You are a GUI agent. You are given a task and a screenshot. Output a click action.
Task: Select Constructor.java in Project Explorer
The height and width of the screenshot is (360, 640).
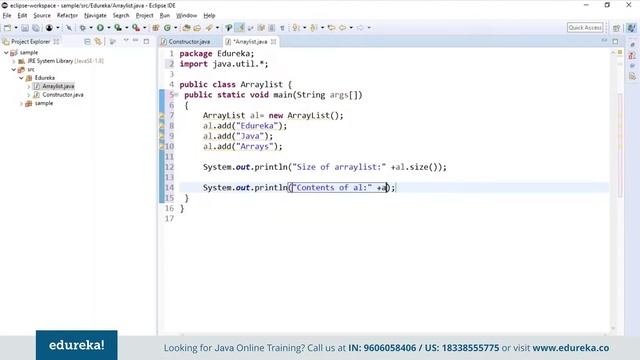[x=63, y=95]
